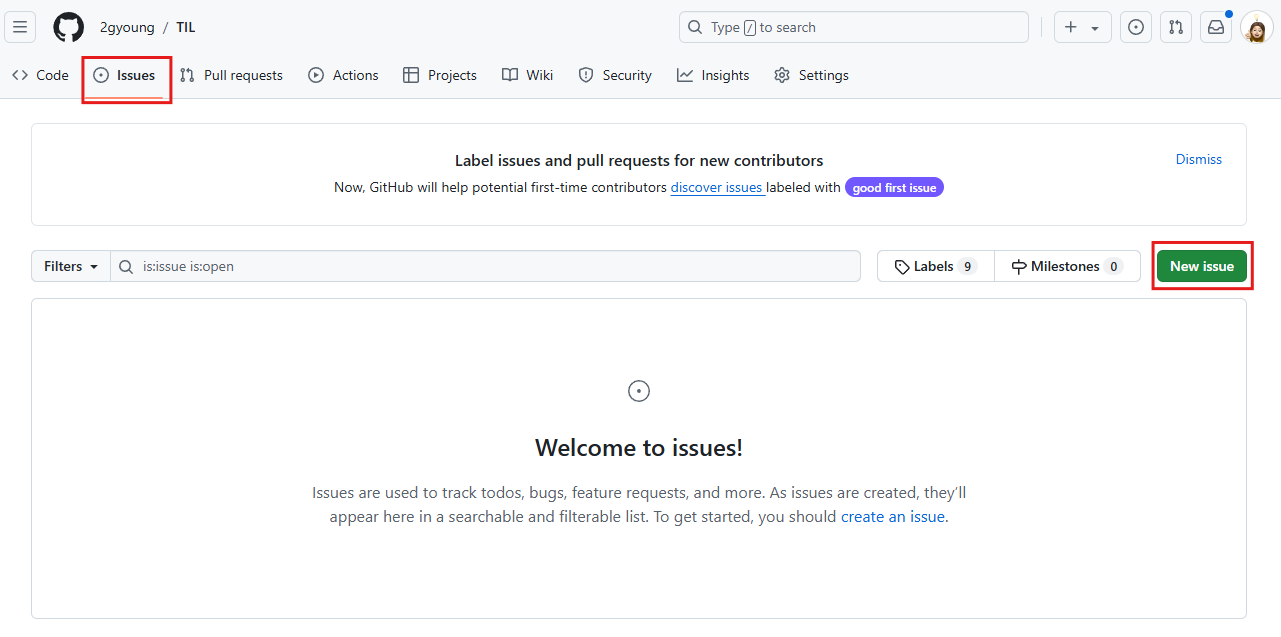Select the Issues tab
The image size is (1281, 637).
pos(125,75)
